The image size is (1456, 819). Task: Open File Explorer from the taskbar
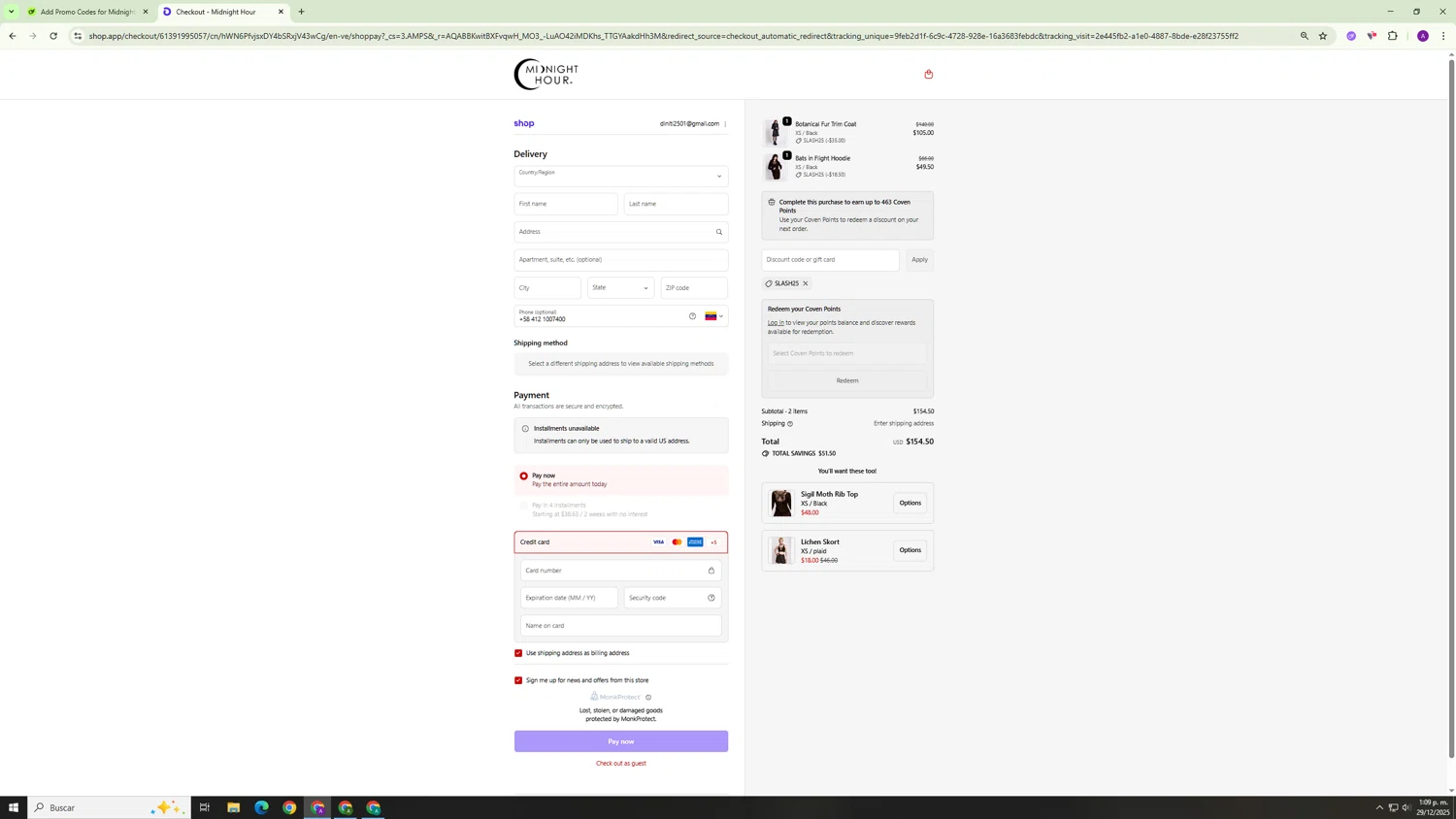point(234,807)
